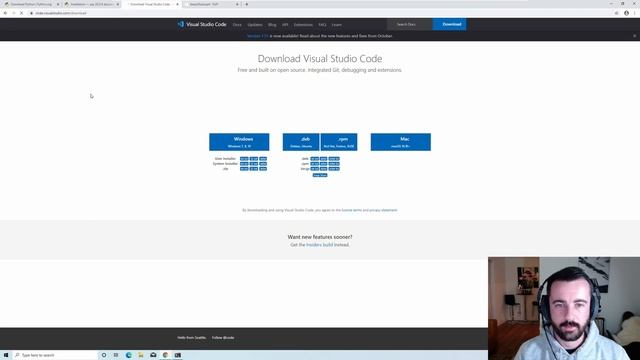Open the Docs menu item
Viewport: 640px width, 360px height.
[237, 25]
